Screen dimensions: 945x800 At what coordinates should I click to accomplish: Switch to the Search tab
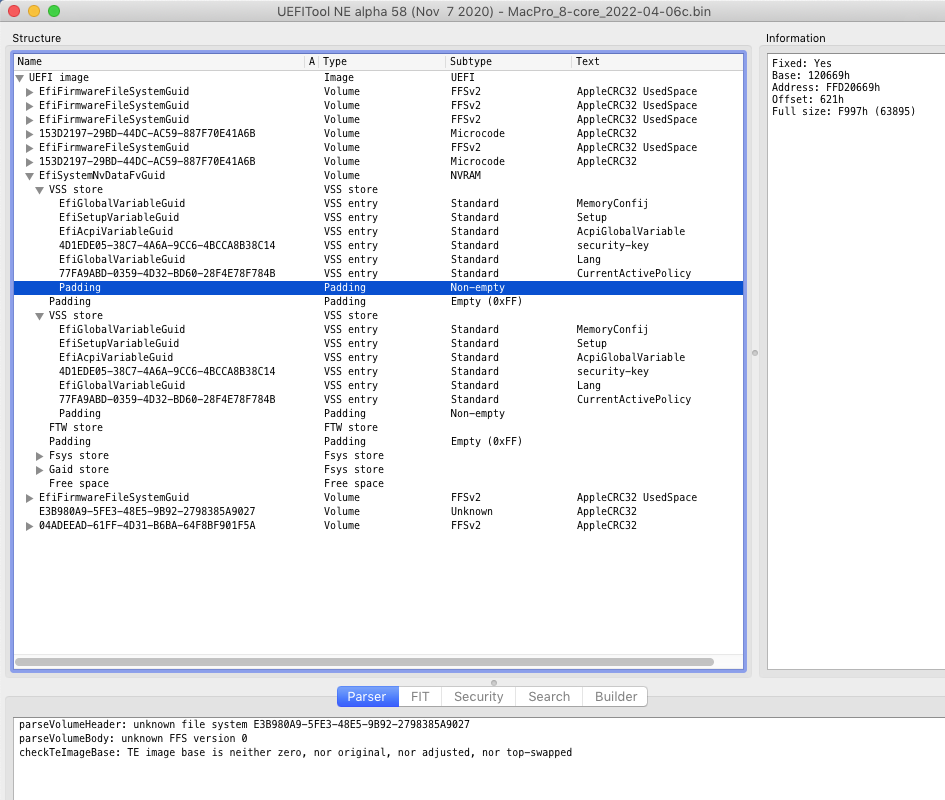[x=549, y=697]
